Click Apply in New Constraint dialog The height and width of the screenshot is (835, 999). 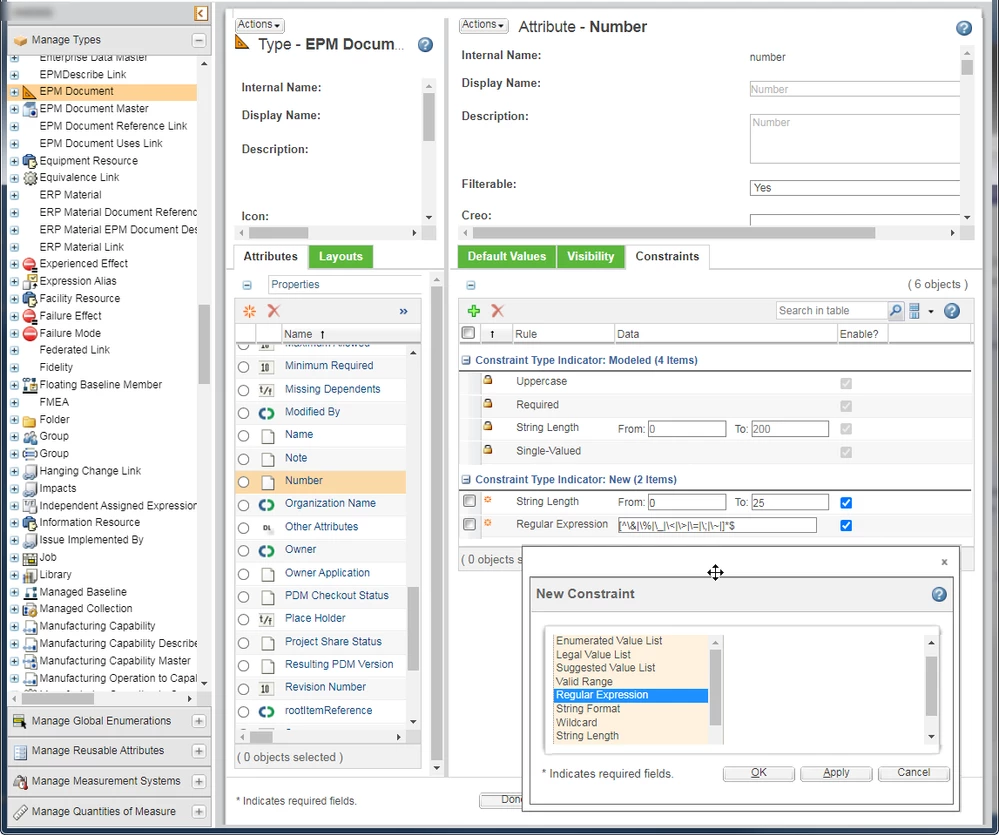coord(836,773)
